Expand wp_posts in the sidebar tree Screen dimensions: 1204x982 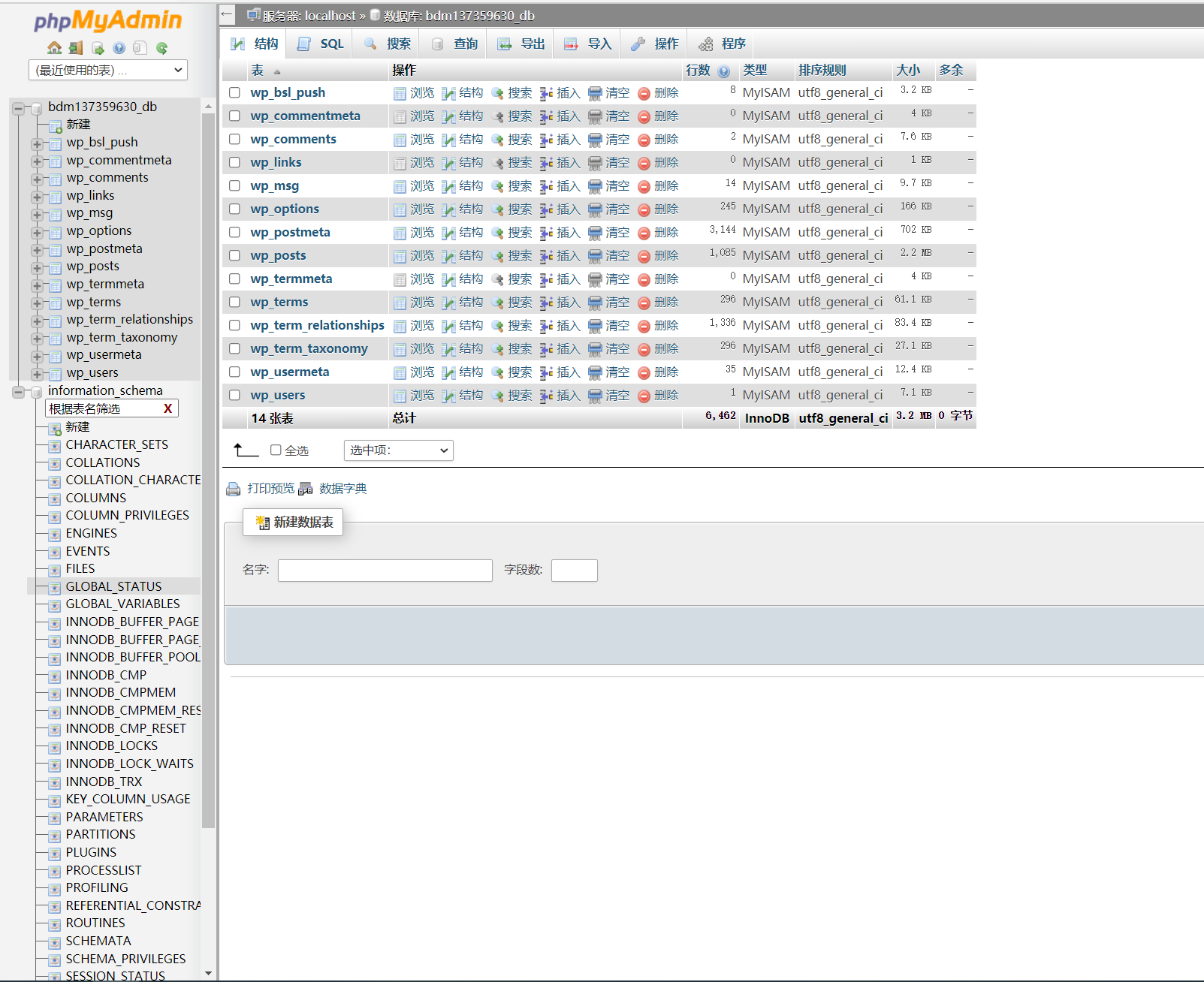tap(36, 268)
